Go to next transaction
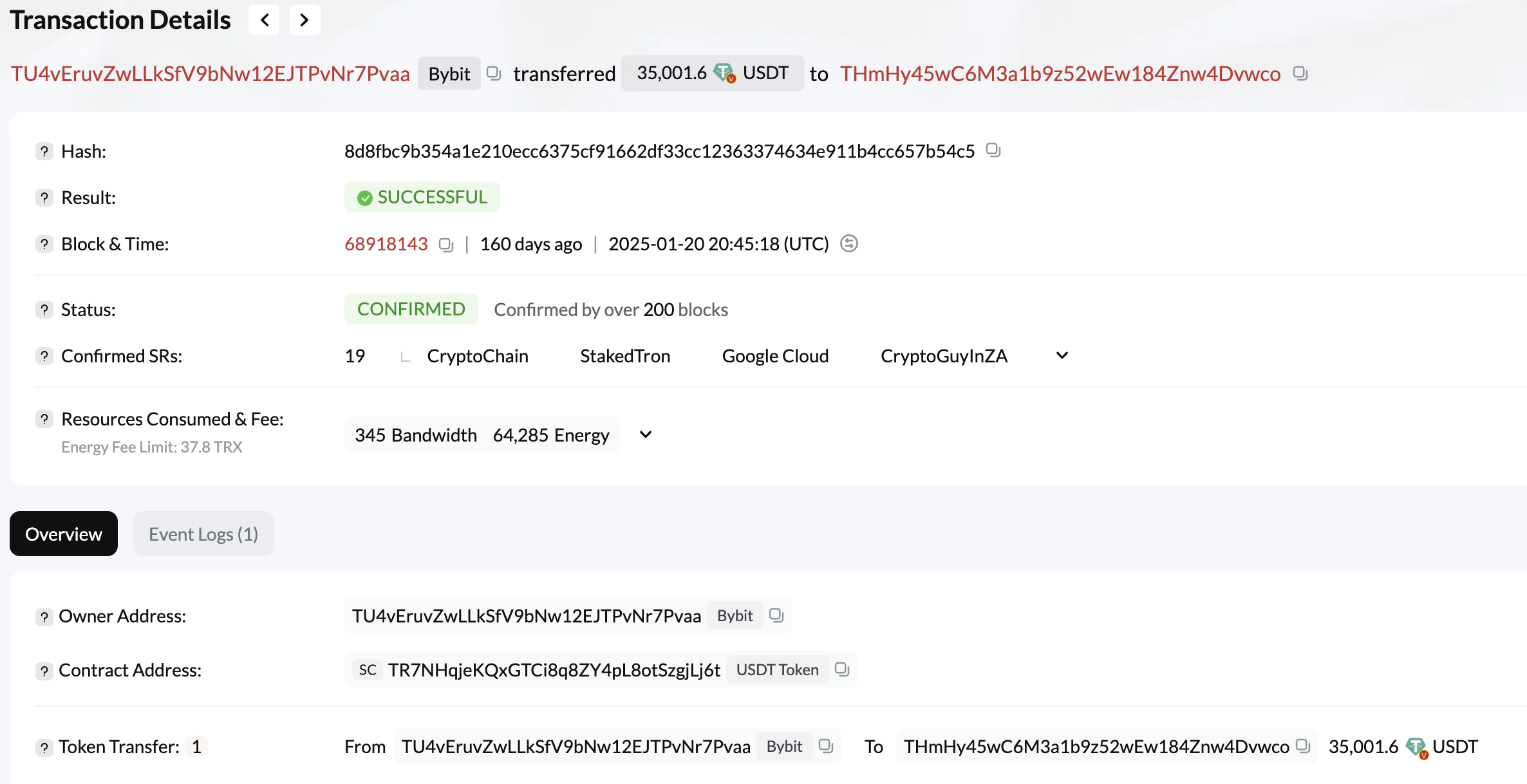Image resolution: width=1527 pixels, height=784 pixels. click(304, 20)
